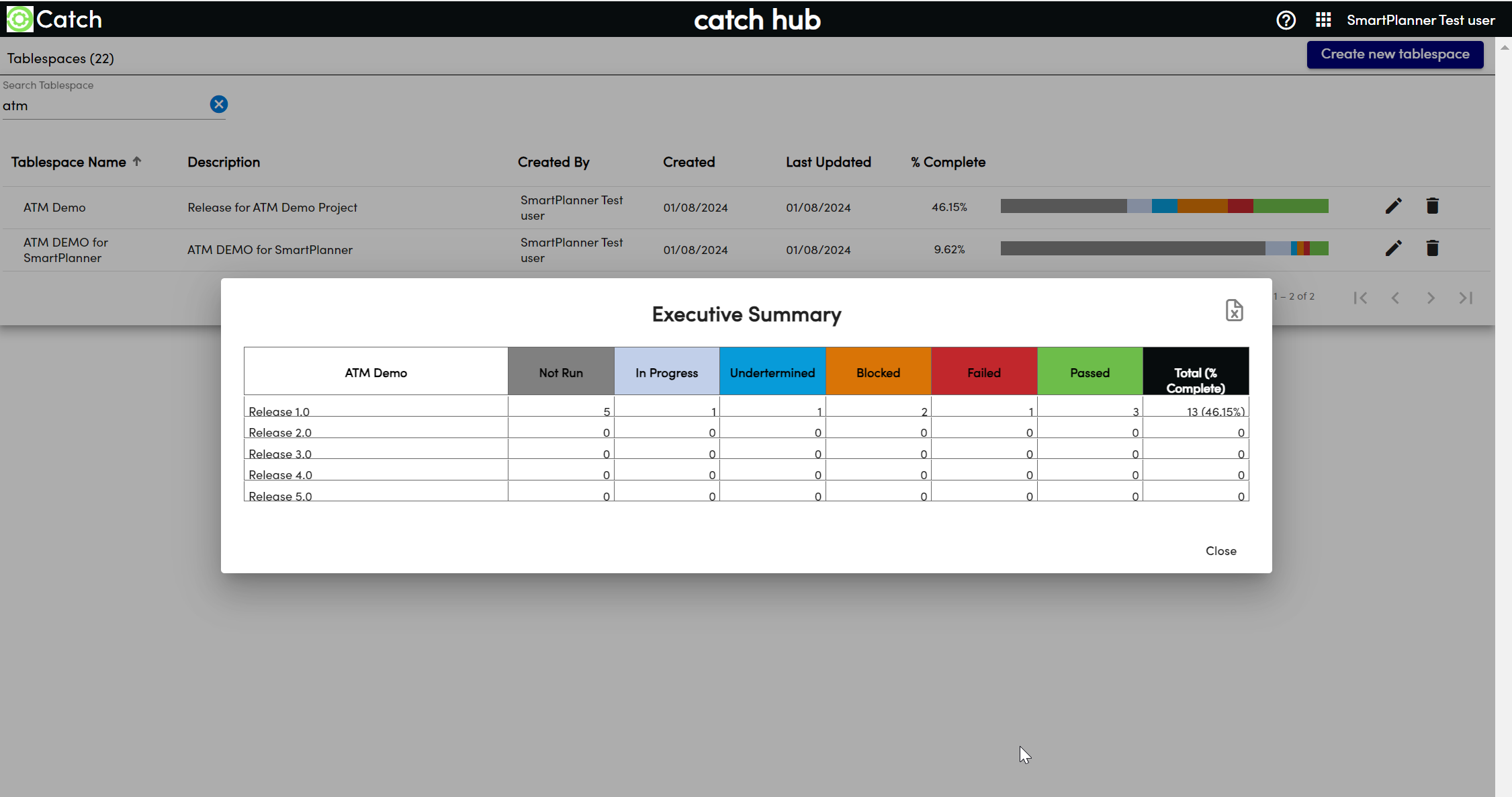1512x797 pixels.
Task: Jump to last page arrow
Action: click(x=1466, y=298)
